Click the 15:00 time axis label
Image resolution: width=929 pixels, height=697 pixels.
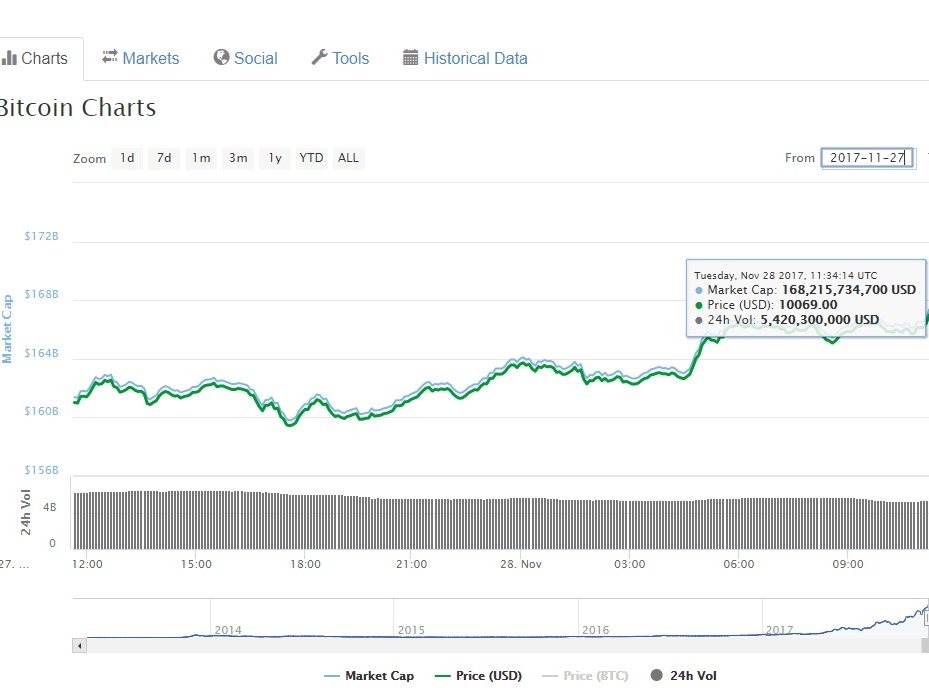click(196, 564)
